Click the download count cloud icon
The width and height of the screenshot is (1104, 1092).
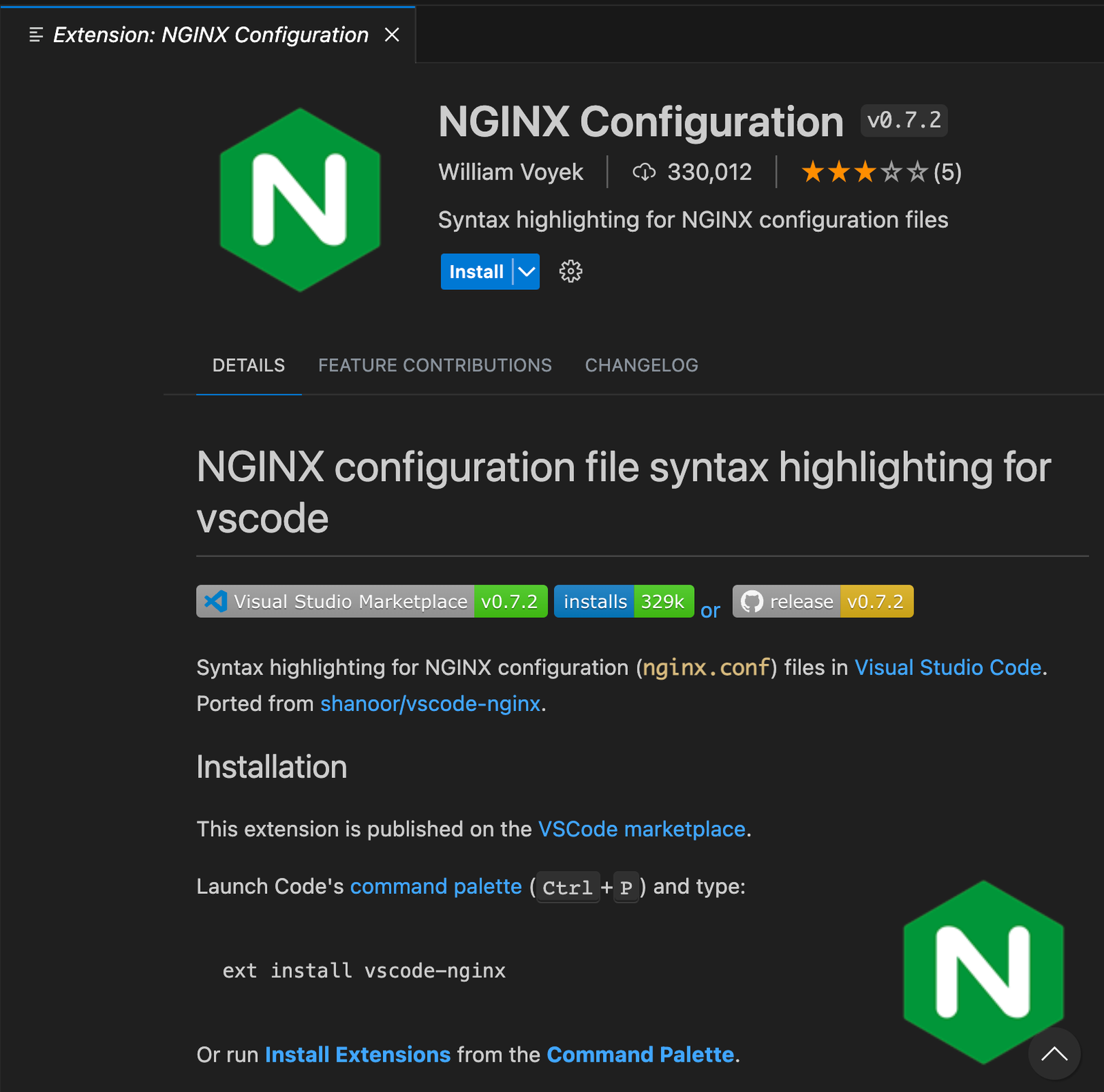644,172
